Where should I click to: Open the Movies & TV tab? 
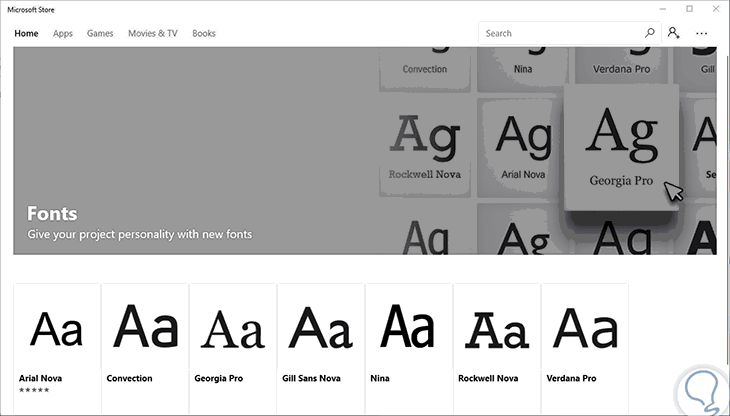(x=153, y=34)
